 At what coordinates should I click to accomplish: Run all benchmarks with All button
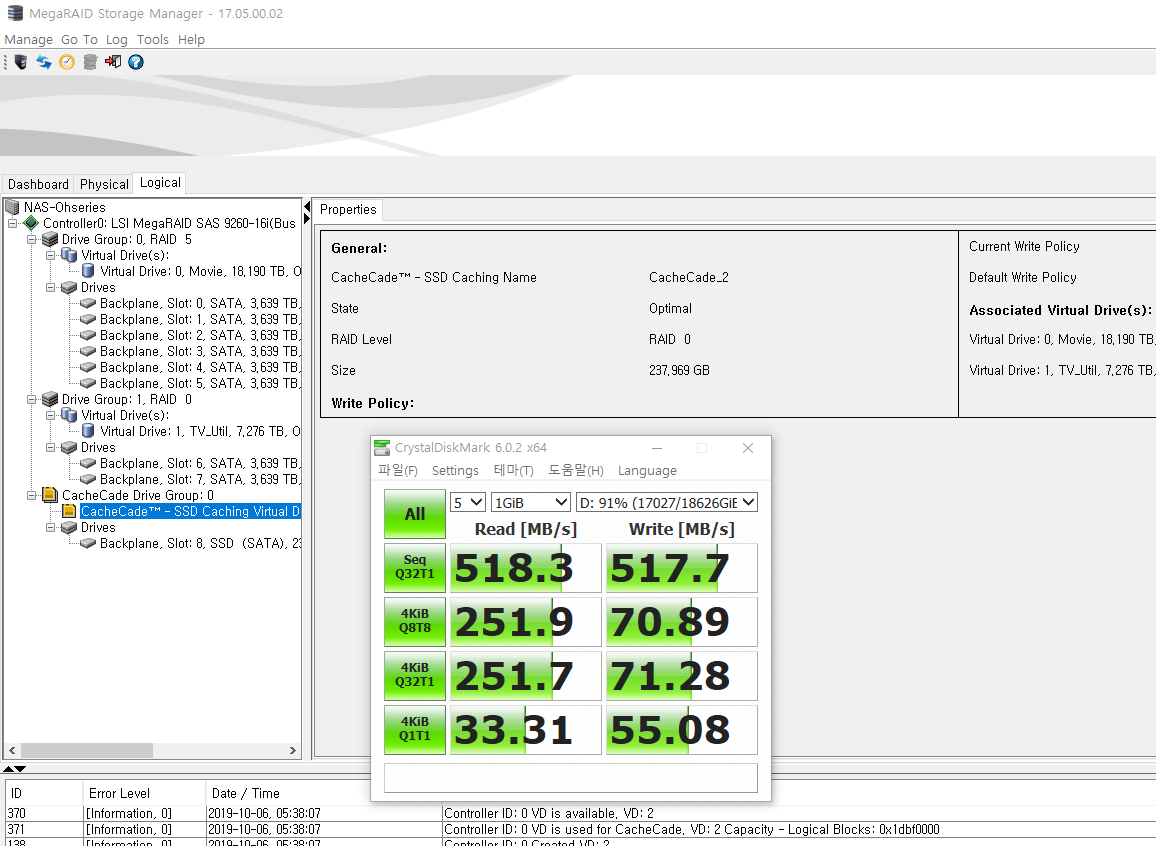coord(415,514)
